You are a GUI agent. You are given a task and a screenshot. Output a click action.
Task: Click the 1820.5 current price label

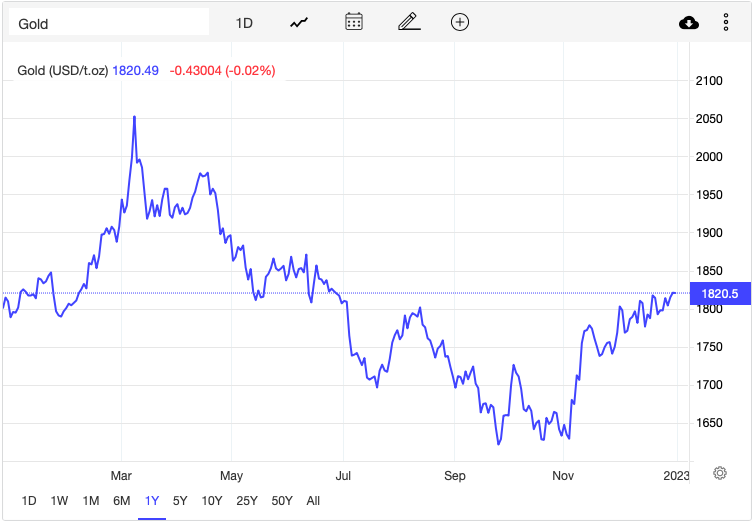[x=720, y=294]
